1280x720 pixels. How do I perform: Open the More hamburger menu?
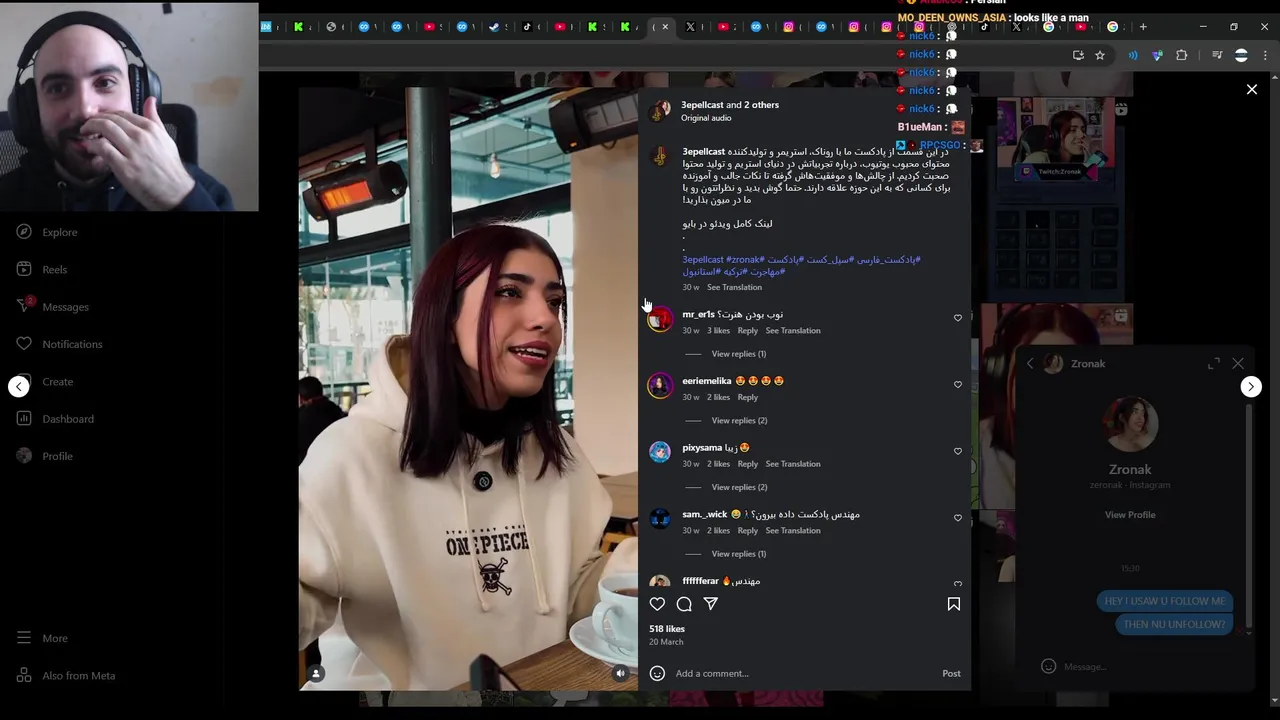coord(42,638)
